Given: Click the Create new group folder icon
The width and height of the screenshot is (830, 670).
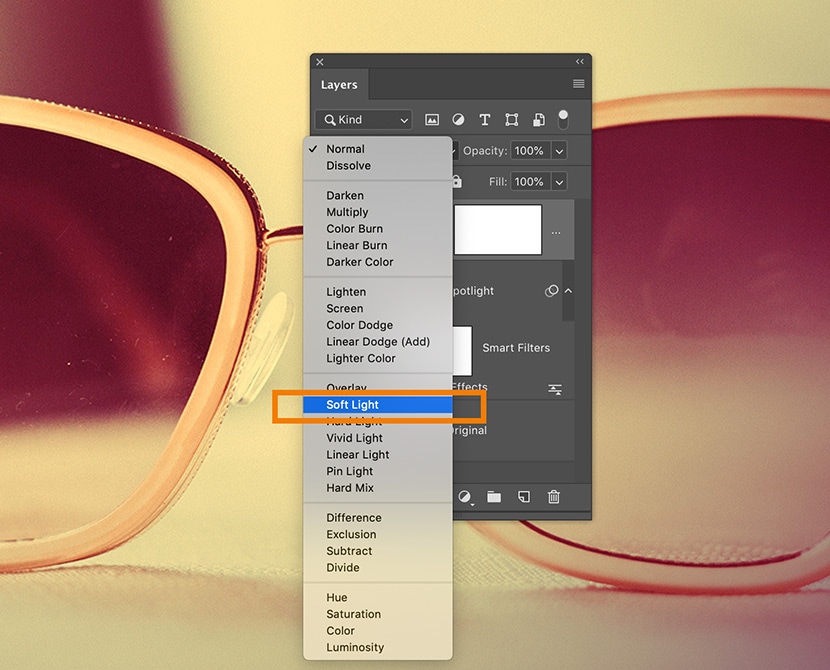Looking at the screenshot, I should point(494,497).
